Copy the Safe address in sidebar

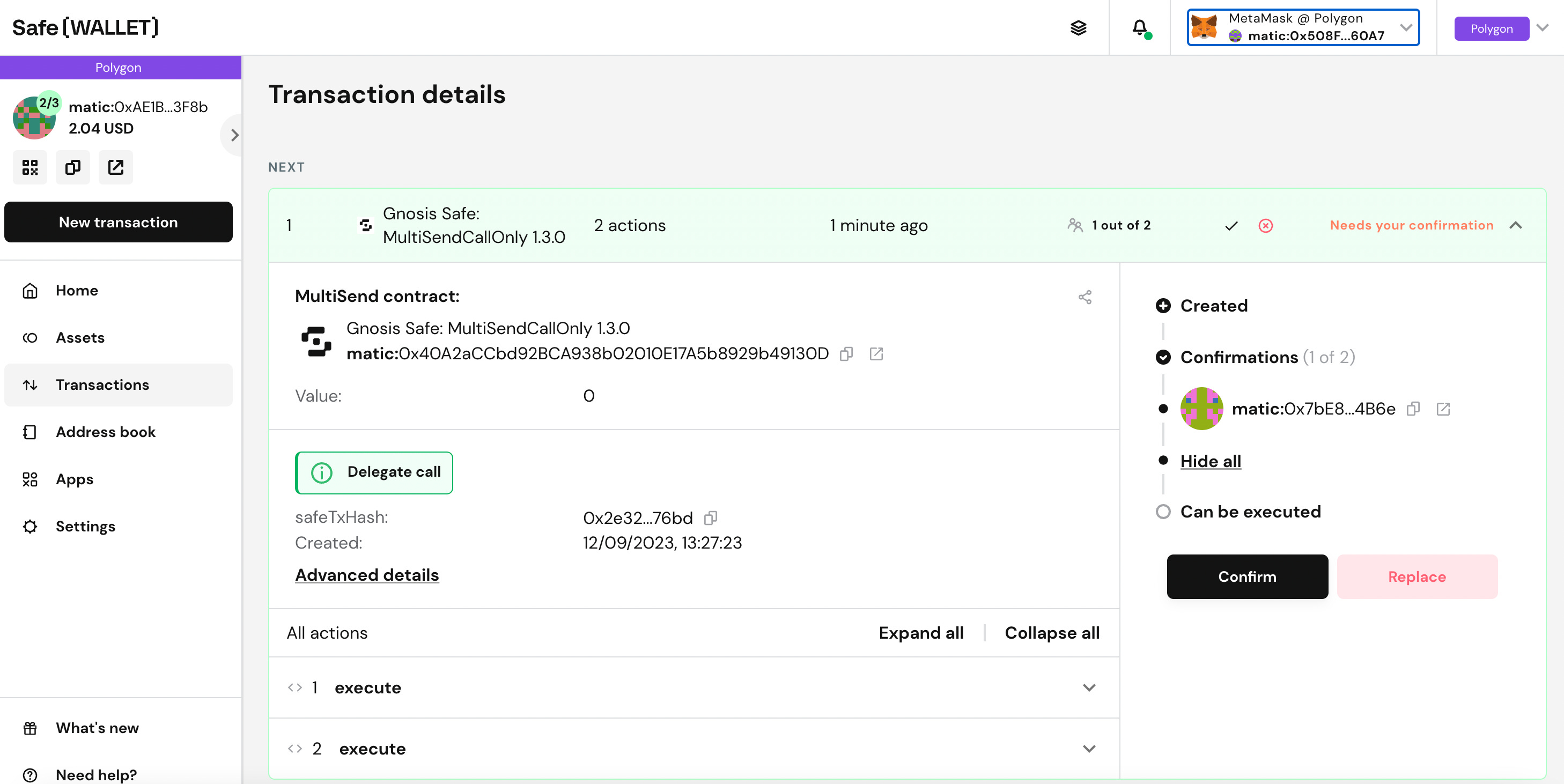(x=73, y=167)
